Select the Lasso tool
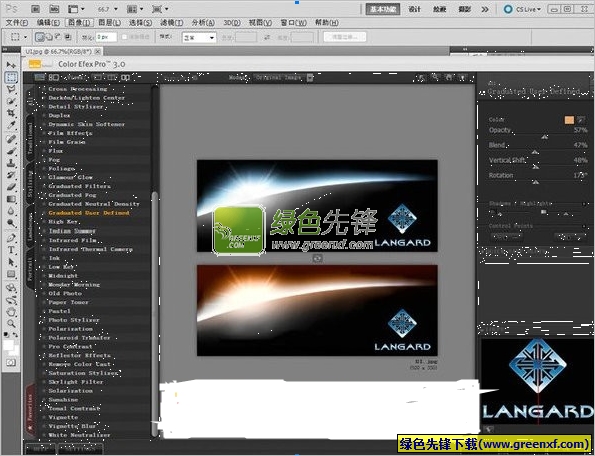595x456 pixels. tap(11, 89)
